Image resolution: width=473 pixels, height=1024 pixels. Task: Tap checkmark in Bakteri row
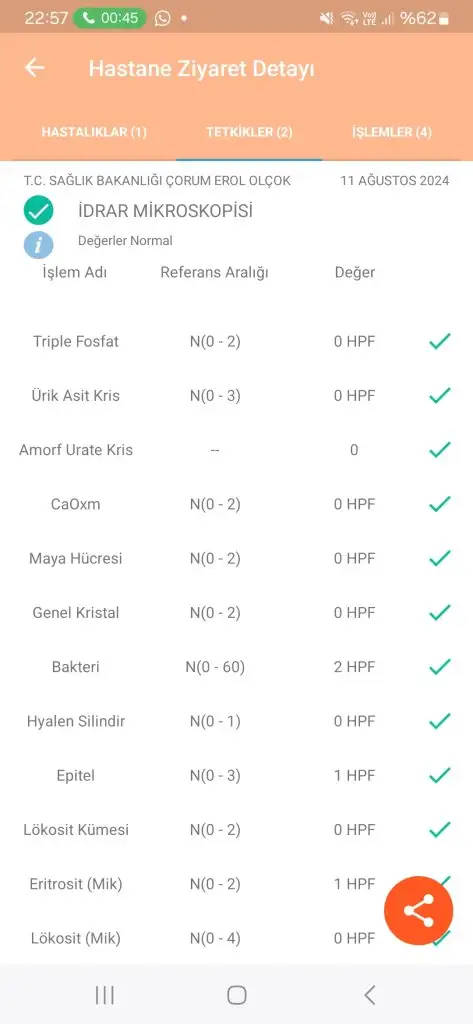(x=440, y=667)
